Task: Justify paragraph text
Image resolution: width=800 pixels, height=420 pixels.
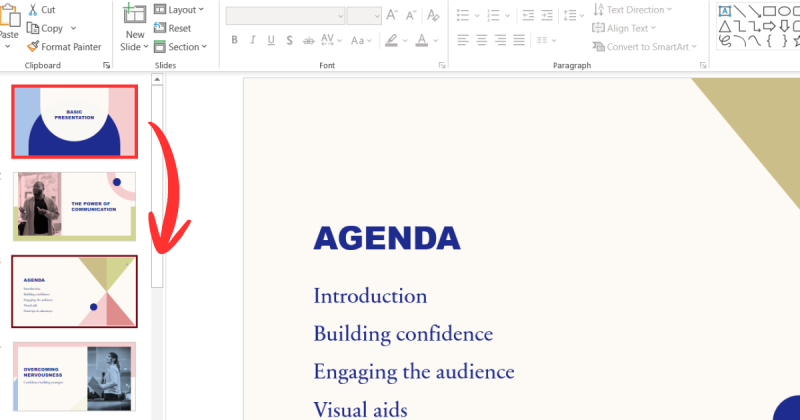Action: (x=519, y=40)
